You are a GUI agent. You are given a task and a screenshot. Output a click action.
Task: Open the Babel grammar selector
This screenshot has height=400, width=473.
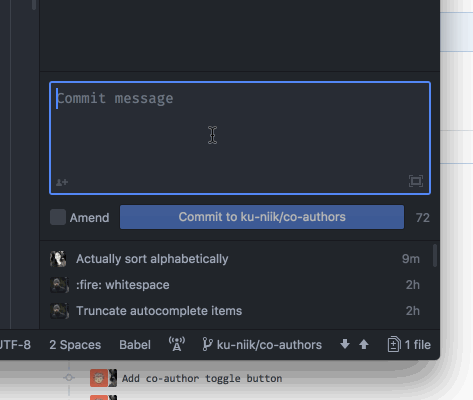pos(135,345)
